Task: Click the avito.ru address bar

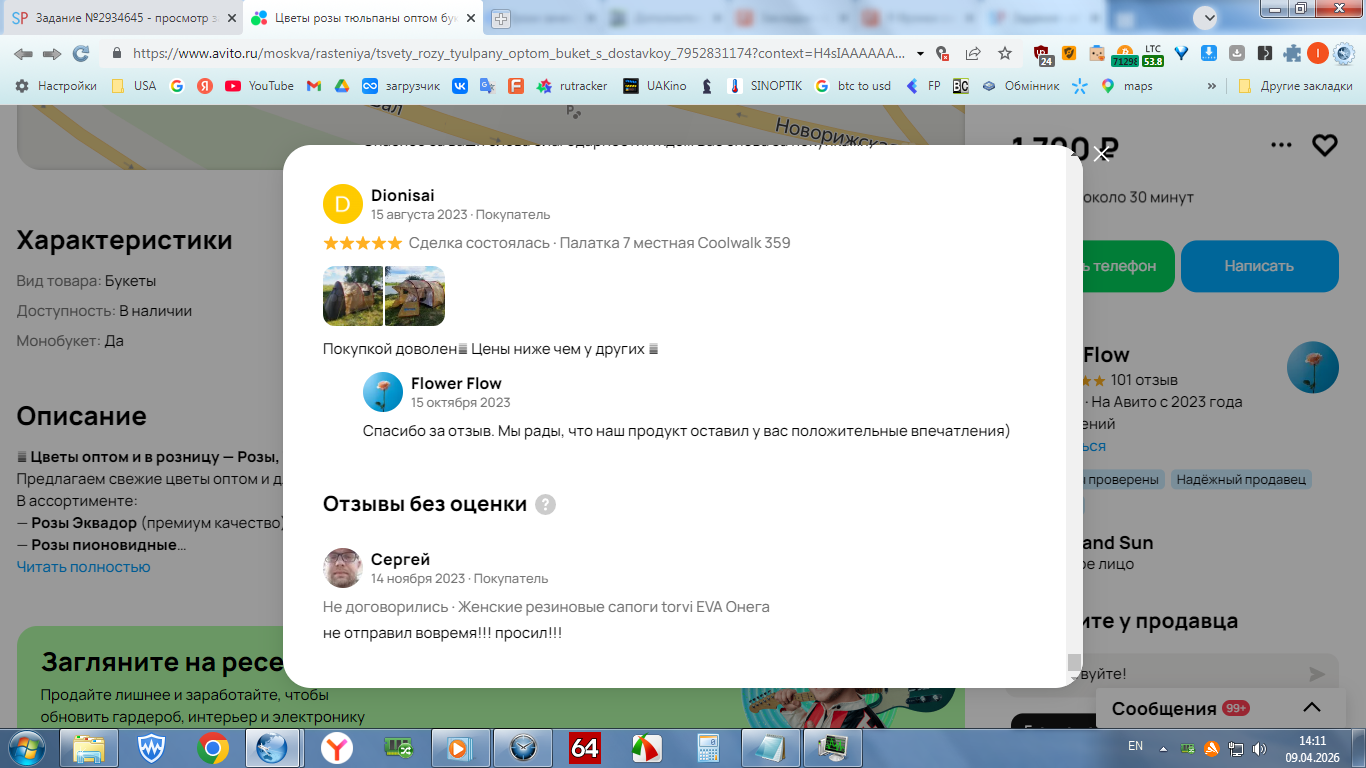Action: 518,53
